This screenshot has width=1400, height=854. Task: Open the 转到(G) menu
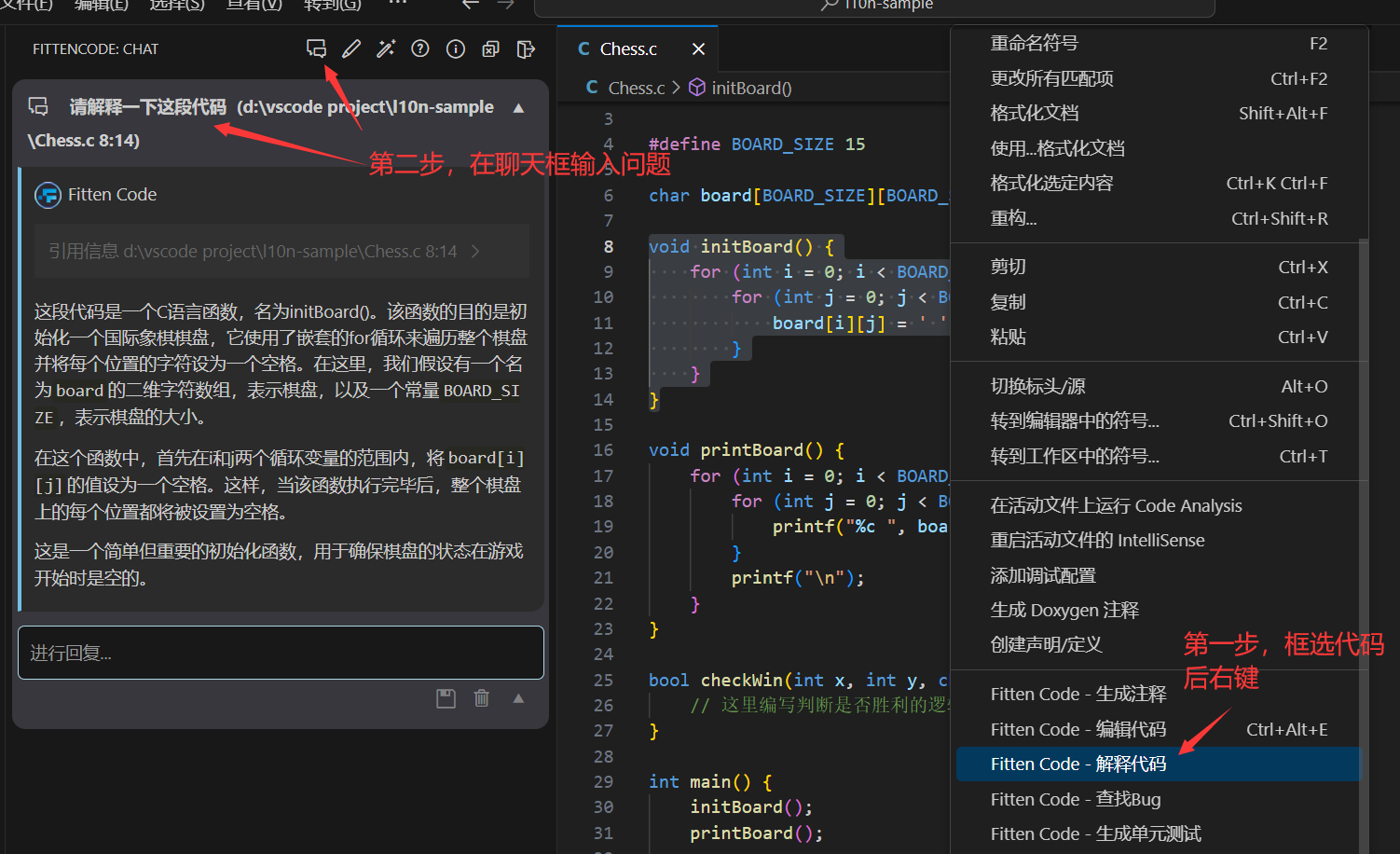[x=333, y=5]
